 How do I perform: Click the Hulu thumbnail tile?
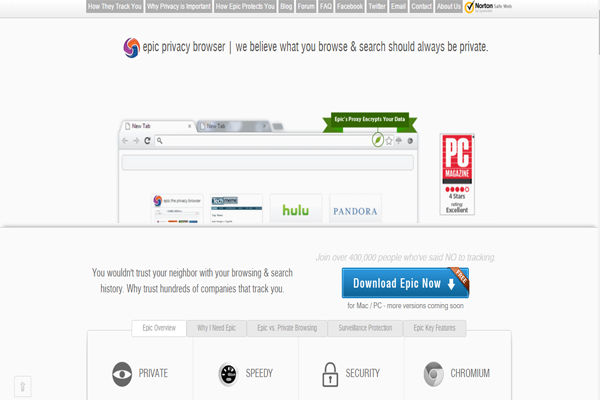296,209
